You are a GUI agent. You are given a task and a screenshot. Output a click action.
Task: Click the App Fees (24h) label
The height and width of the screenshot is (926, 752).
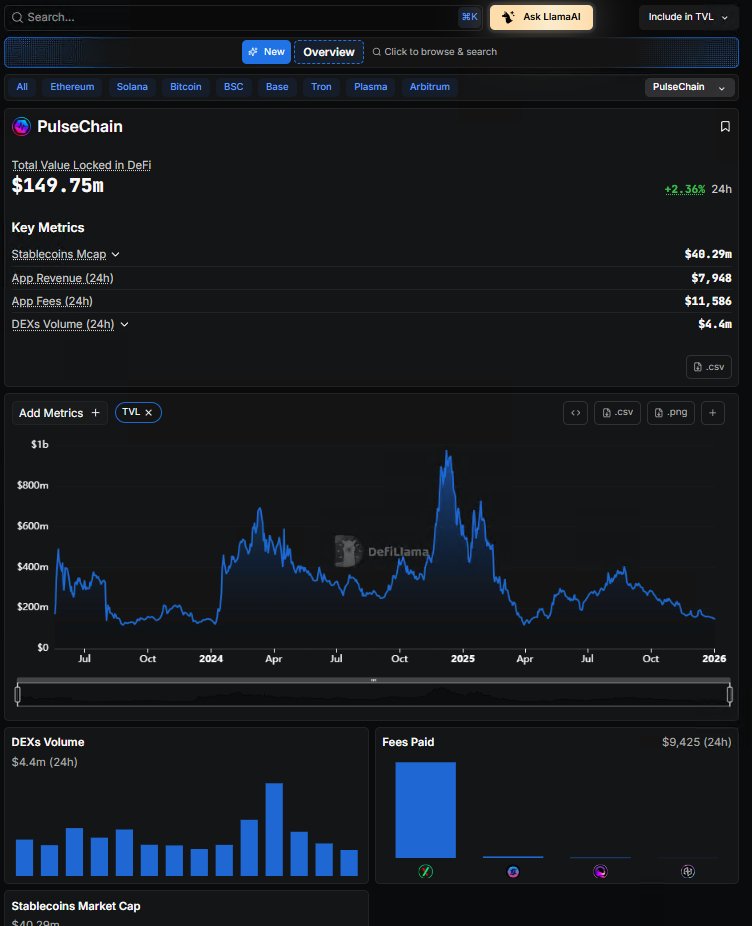52,301
